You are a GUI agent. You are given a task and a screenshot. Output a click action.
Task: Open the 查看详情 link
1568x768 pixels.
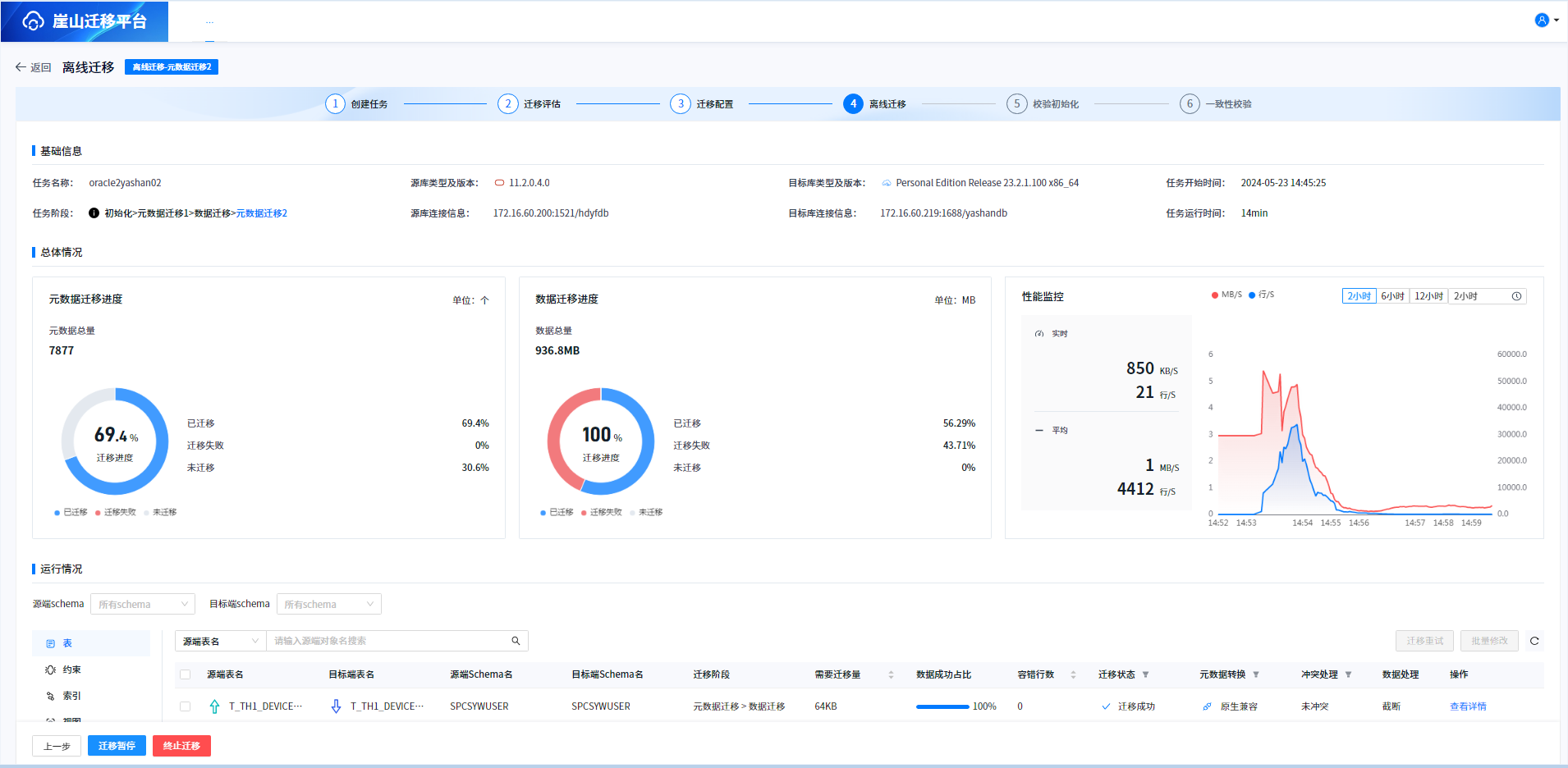click(1468, 706)
